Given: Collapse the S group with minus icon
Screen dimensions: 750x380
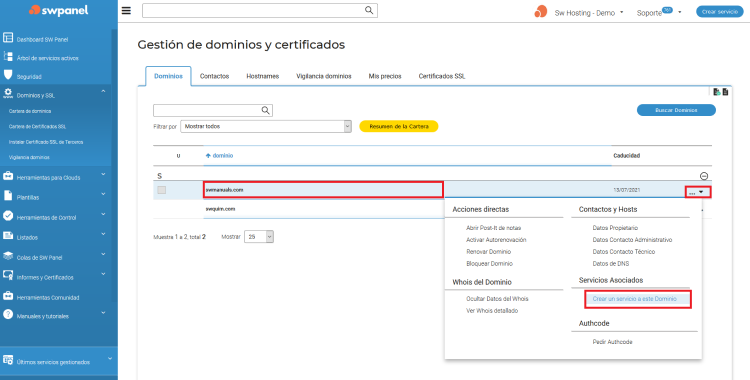Looking at the screenshot, I should click(704, 176).
